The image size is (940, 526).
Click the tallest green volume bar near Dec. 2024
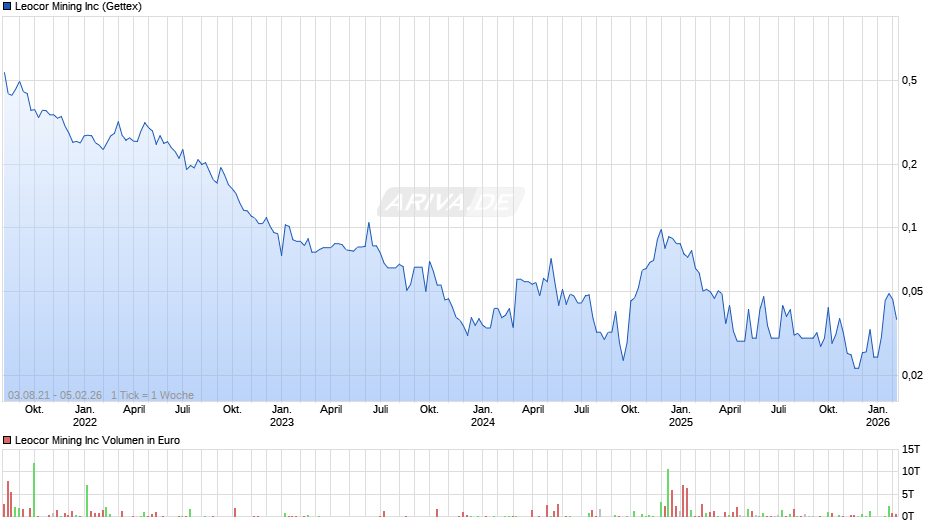(x=668, y=493)
